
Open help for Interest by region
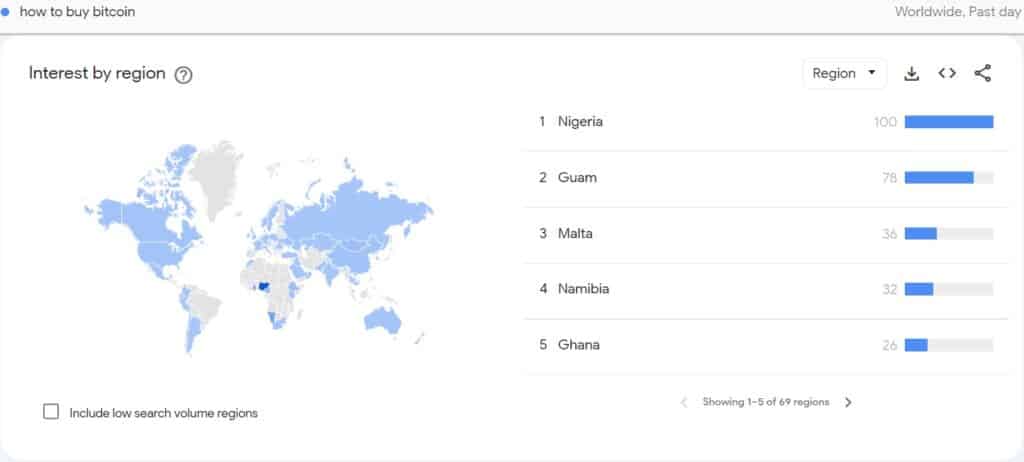[x=184, y=76]
